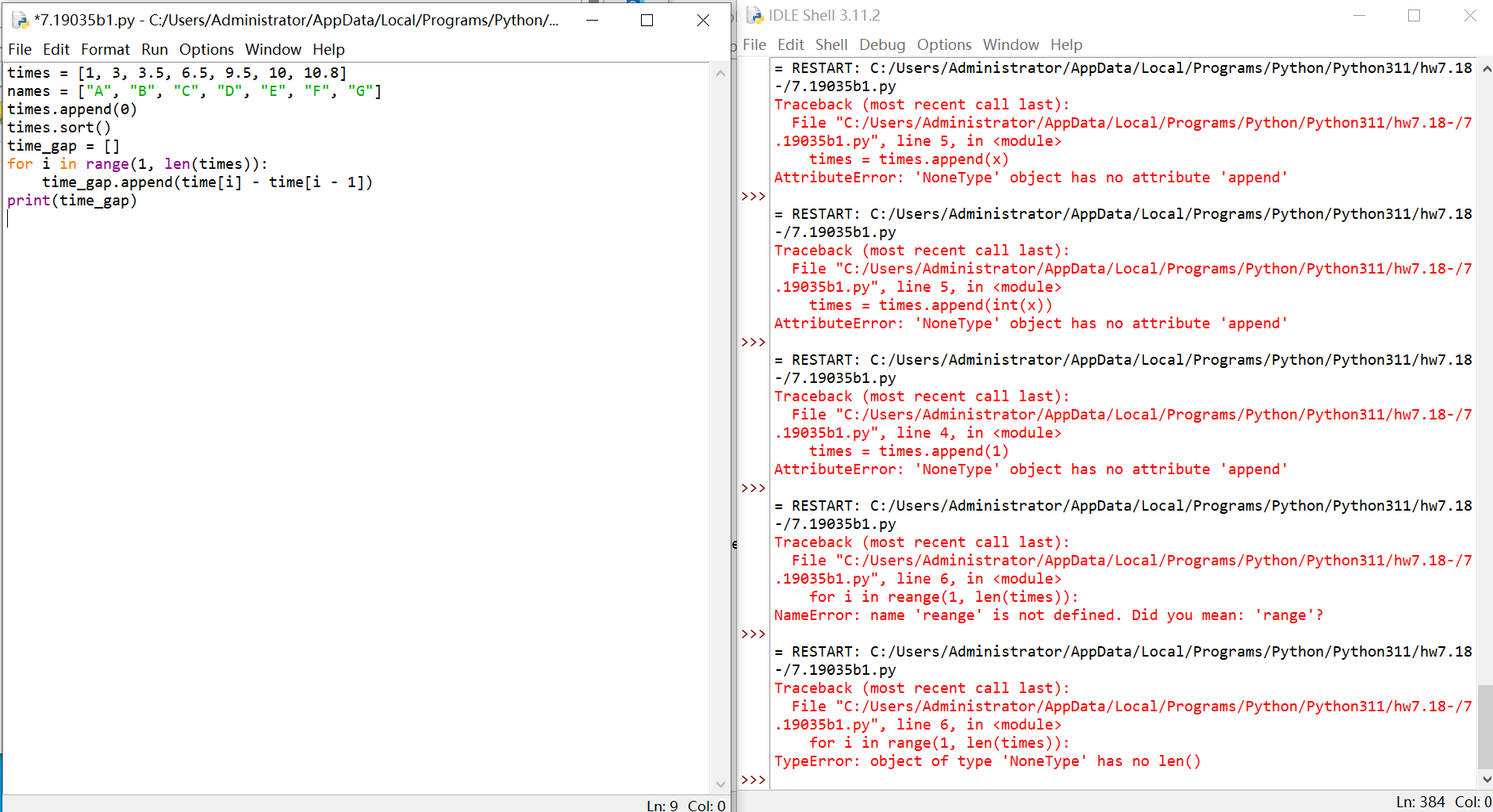Open Options menu in IDLE Shell
This screenshot has height=812, width=1493.
coord(944,44)
